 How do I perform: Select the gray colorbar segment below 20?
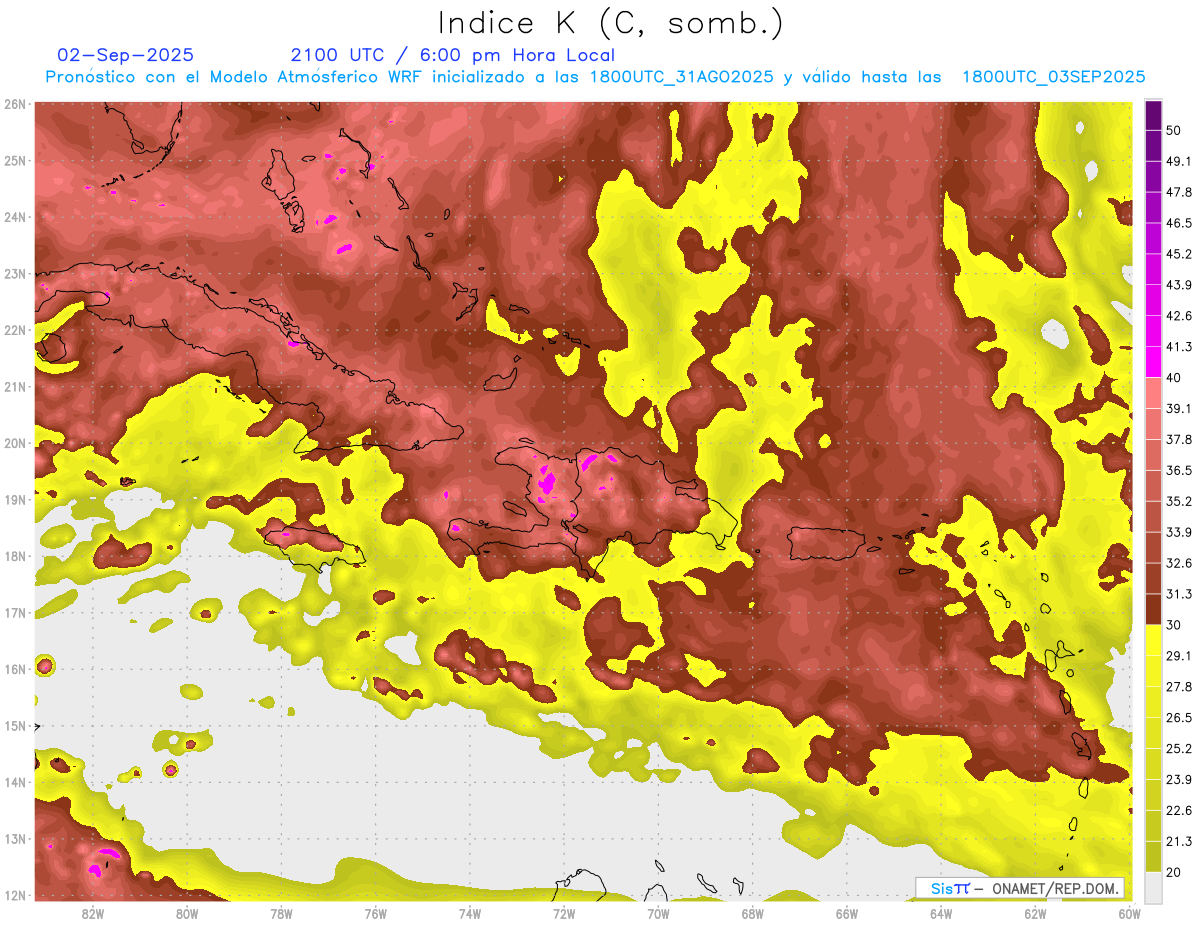(x=1153, y=887)
